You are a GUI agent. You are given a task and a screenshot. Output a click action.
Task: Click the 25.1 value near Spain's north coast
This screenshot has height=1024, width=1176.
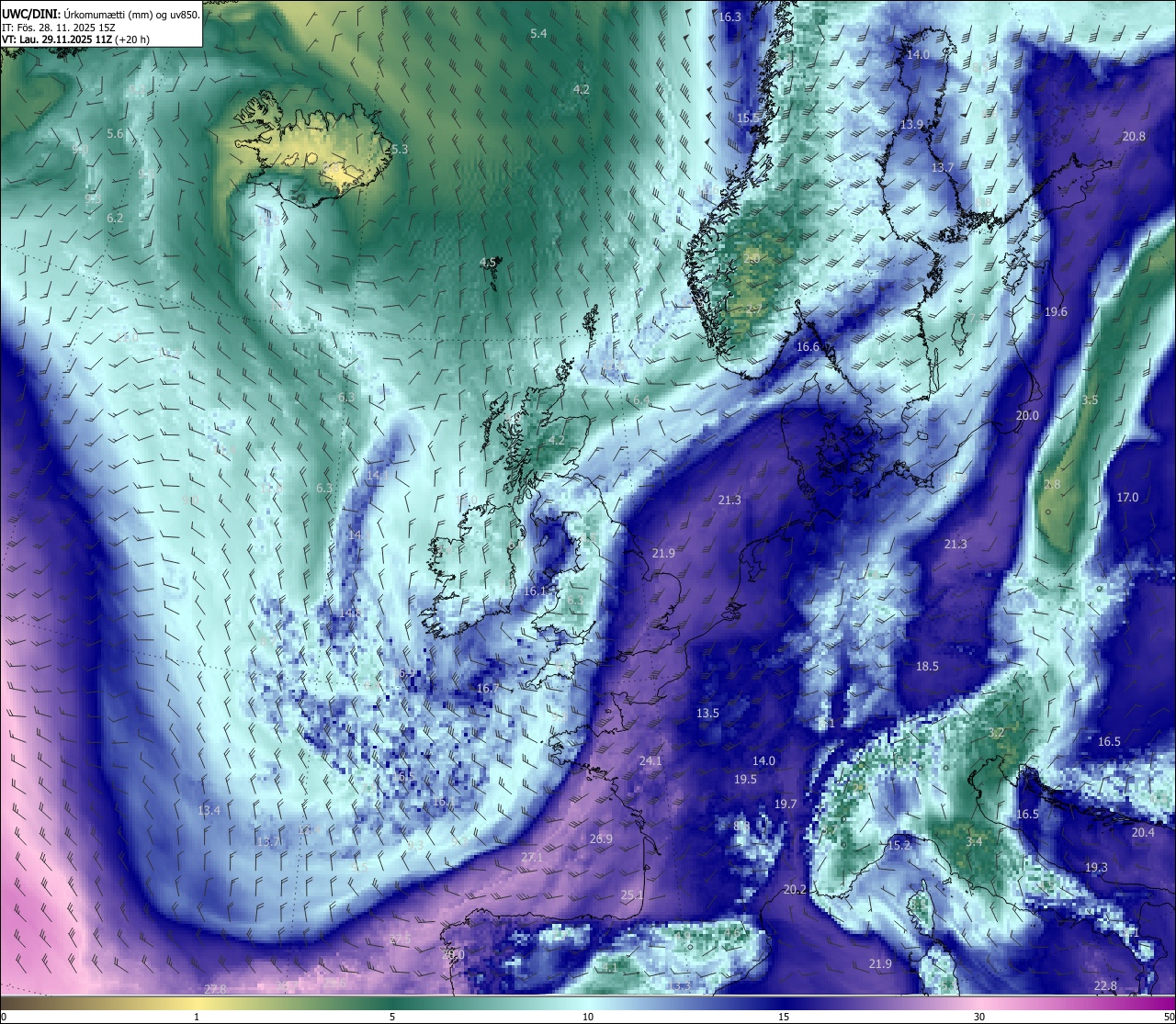click(631, 895)
